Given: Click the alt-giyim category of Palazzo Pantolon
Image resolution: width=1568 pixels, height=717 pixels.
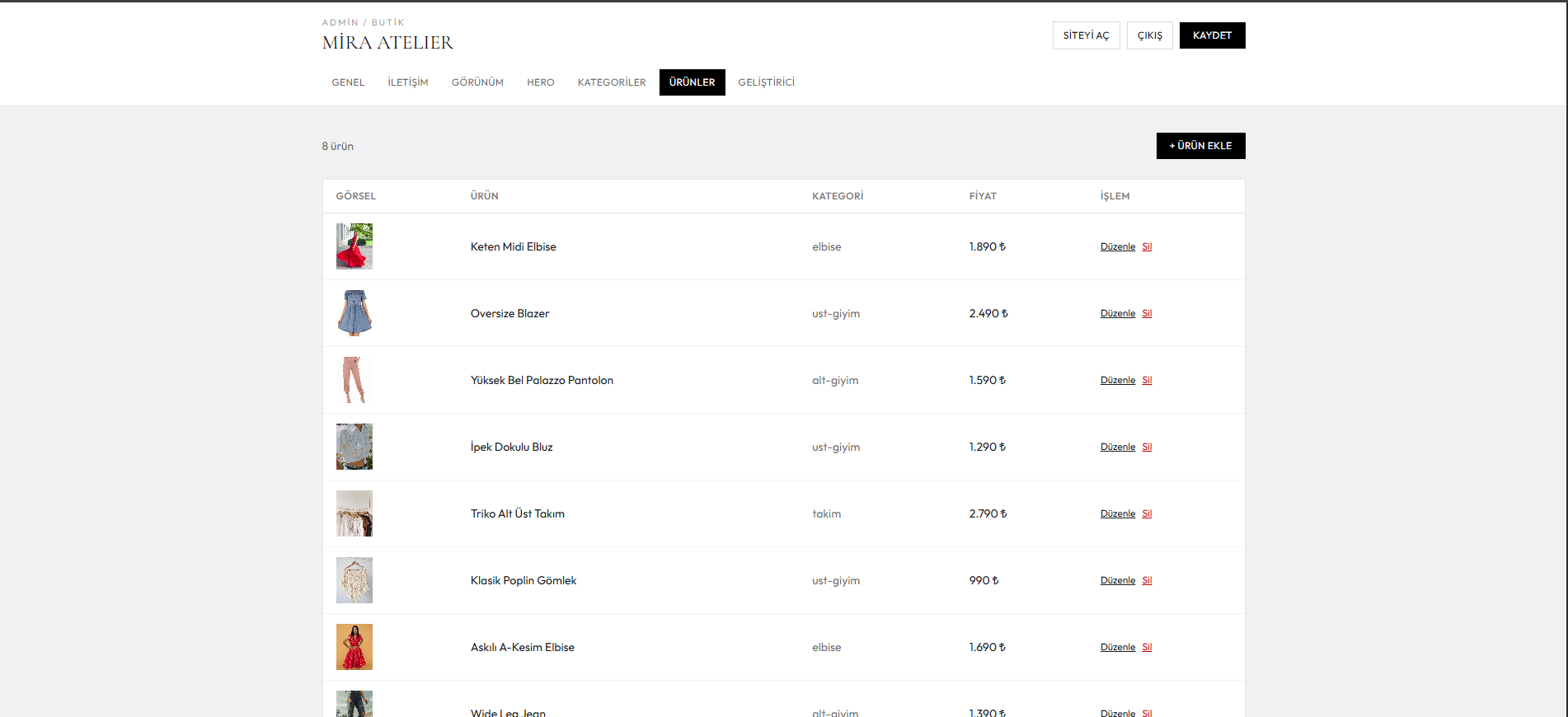Looking at the screenshot, I should [835, 380].
